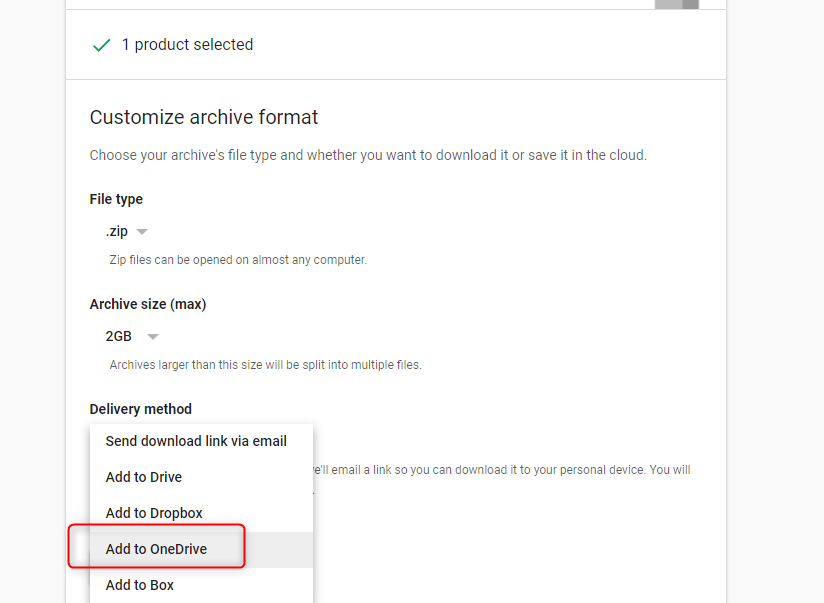Click the File type label
The image size is (824, 603).
[x=116, y=199]
